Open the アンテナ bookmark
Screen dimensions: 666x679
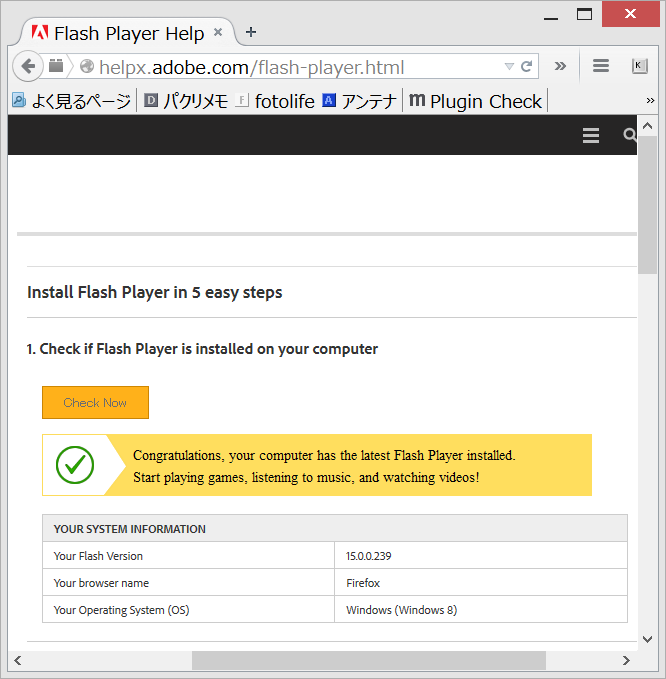[x=359, y=101]
